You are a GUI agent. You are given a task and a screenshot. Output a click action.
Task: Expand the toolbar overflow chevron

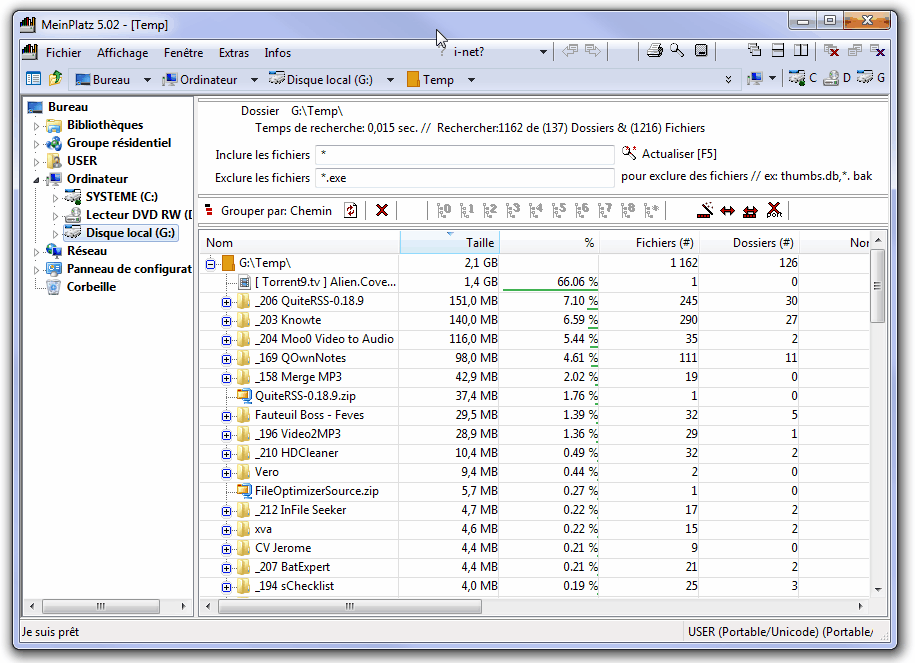[x=728, y=79]
